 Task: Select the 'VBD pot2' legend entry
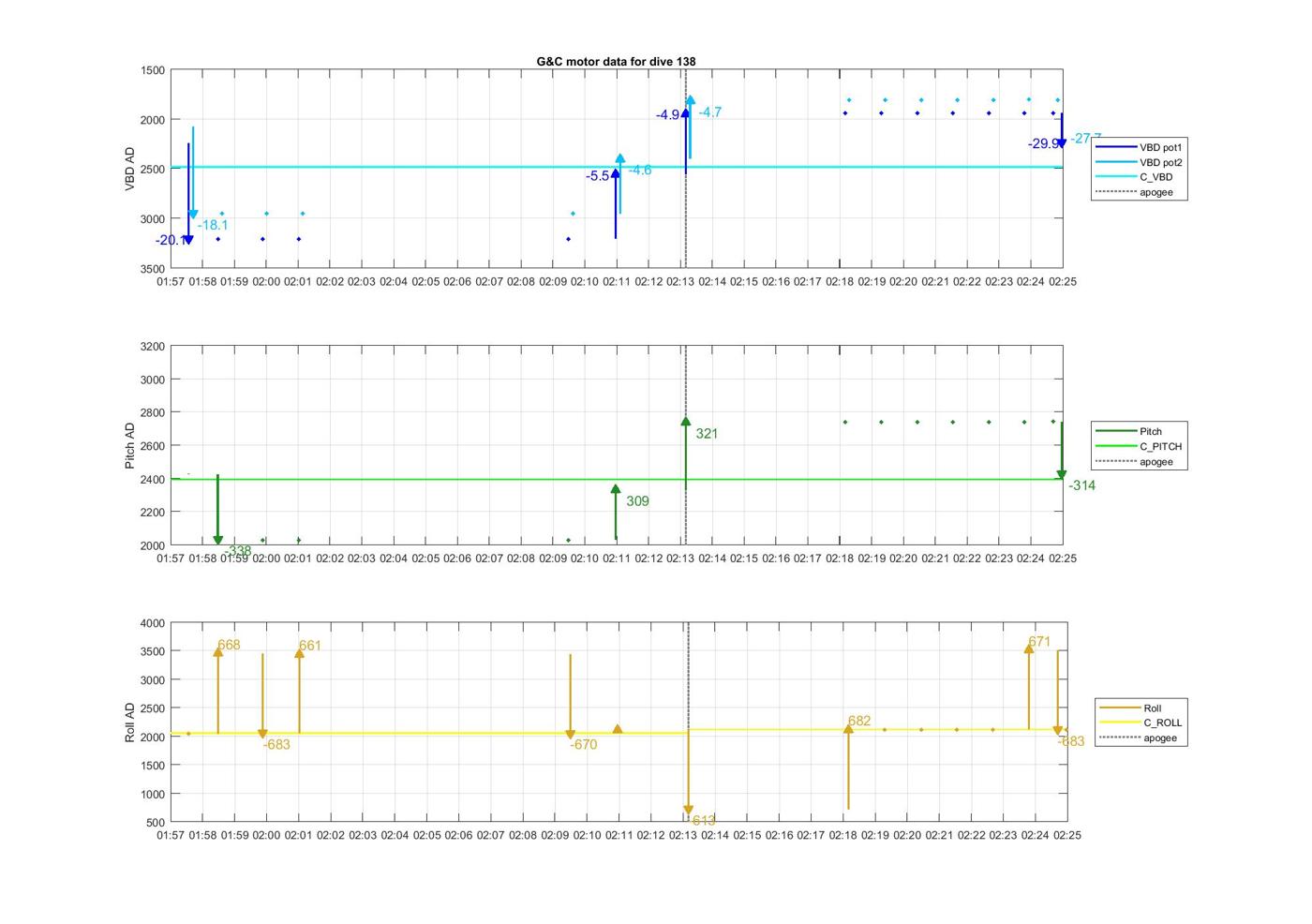[x=1140, y=163]
